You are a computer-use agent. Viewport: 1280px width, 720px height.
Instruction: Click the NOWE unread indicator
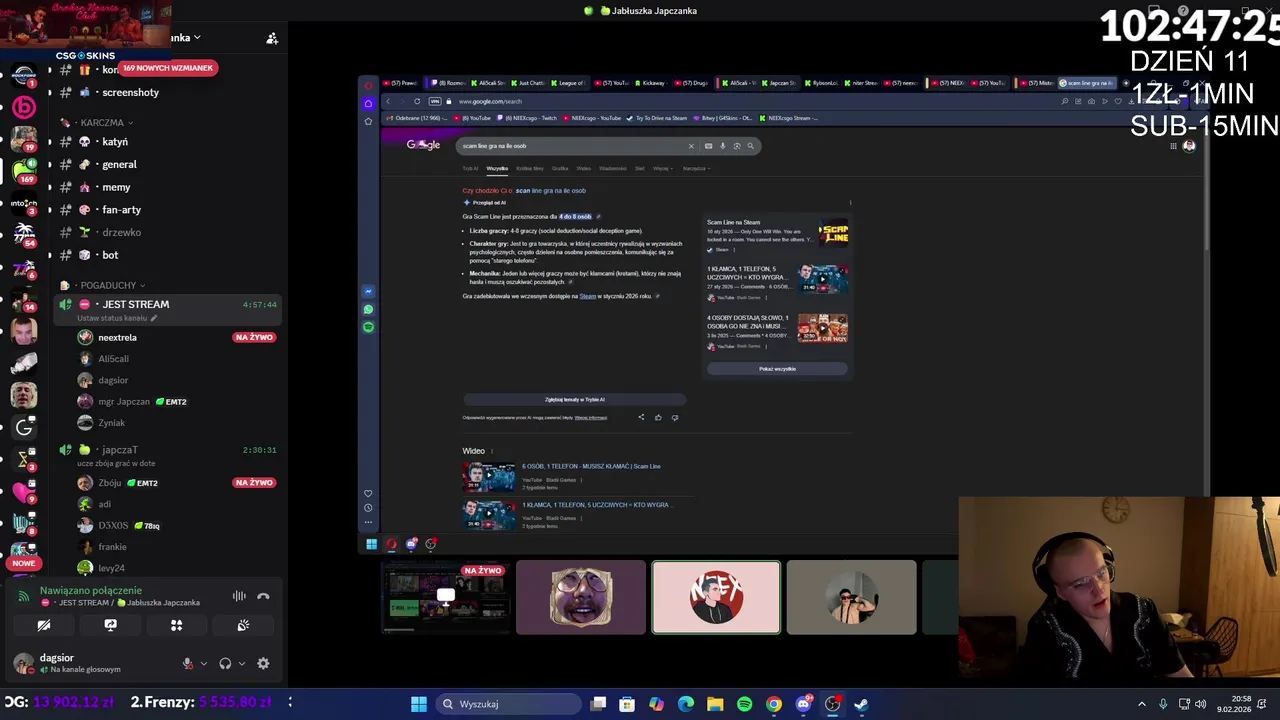(x=24, y=563)
